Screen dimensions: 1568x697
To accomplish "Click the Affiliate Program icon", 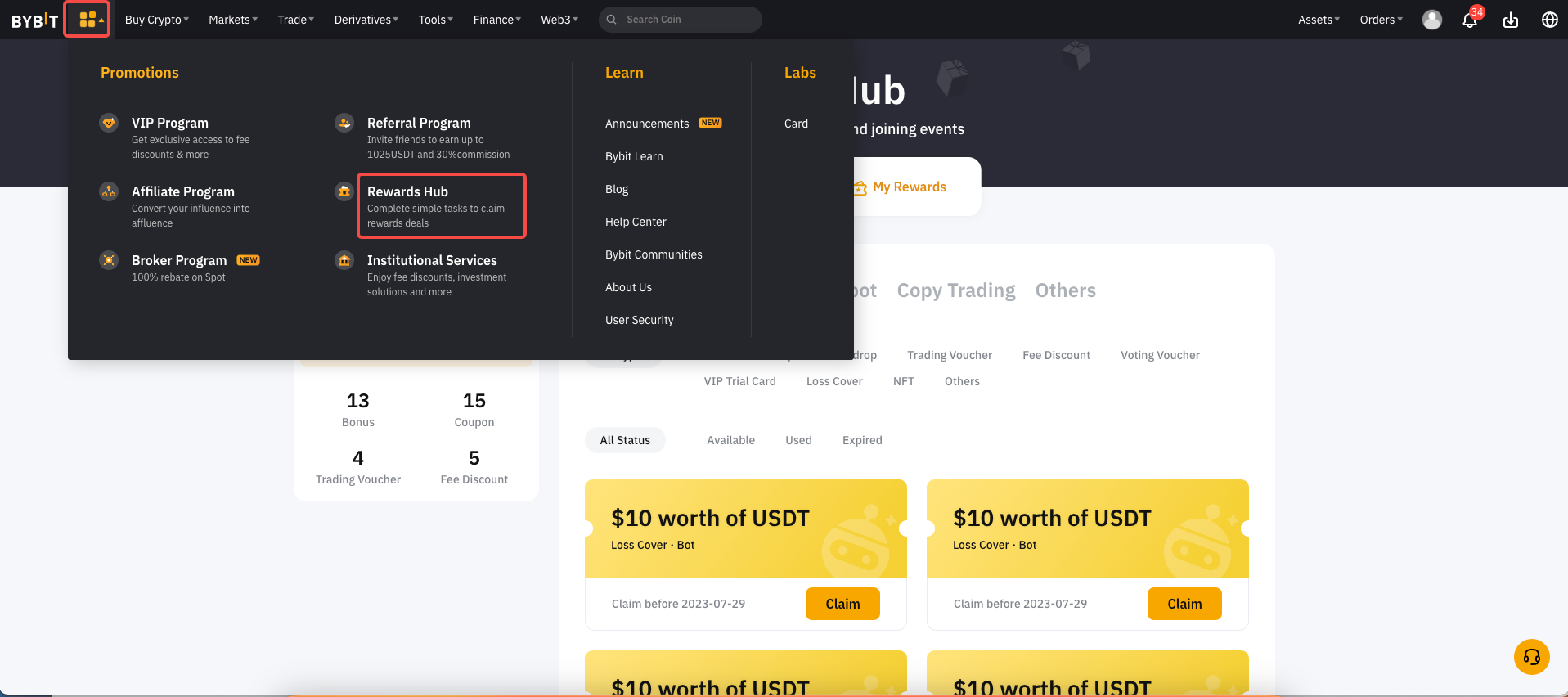I will (109, 191).
